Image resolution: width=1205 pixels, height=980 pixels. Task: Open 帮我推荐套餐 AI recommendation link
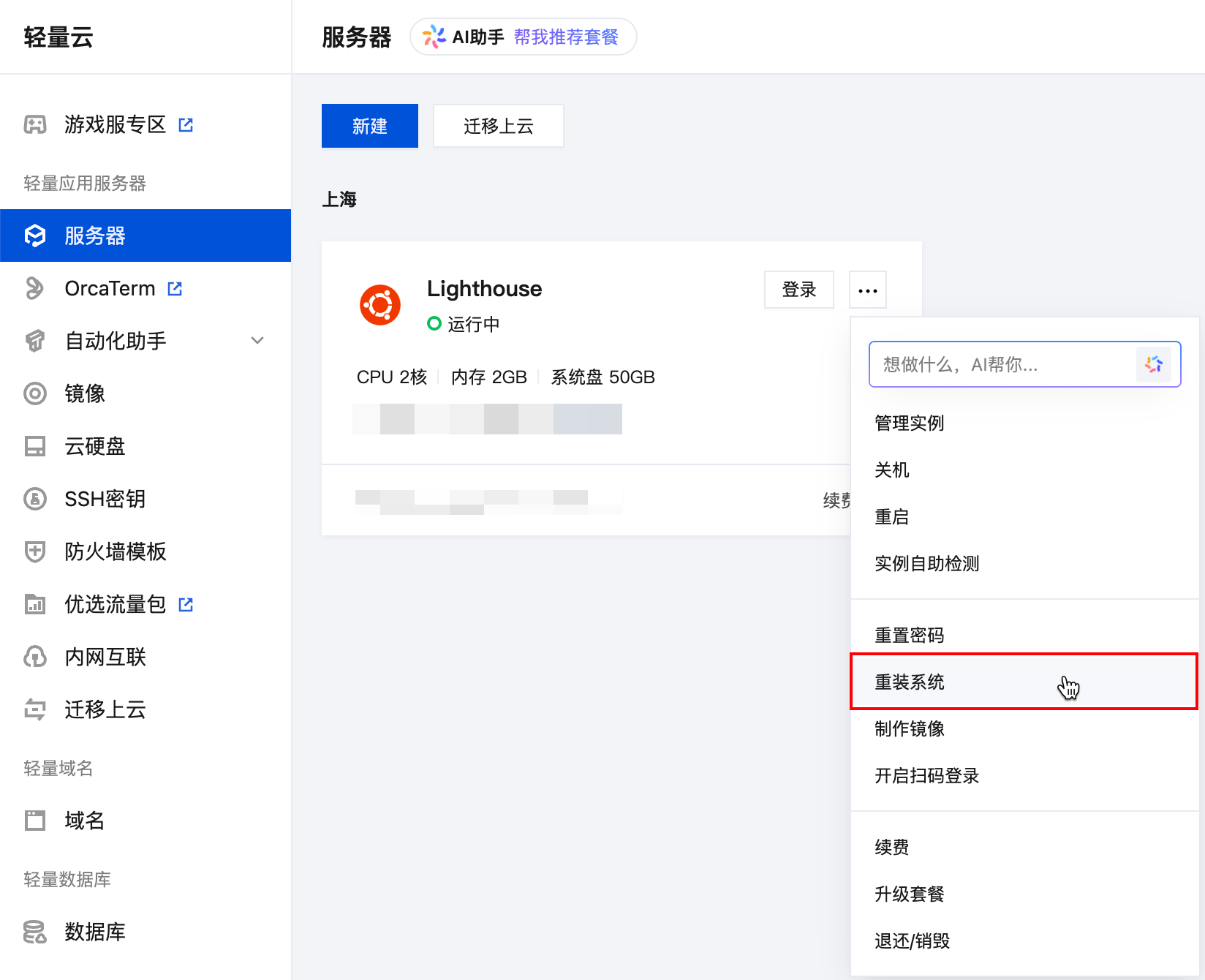570,37
